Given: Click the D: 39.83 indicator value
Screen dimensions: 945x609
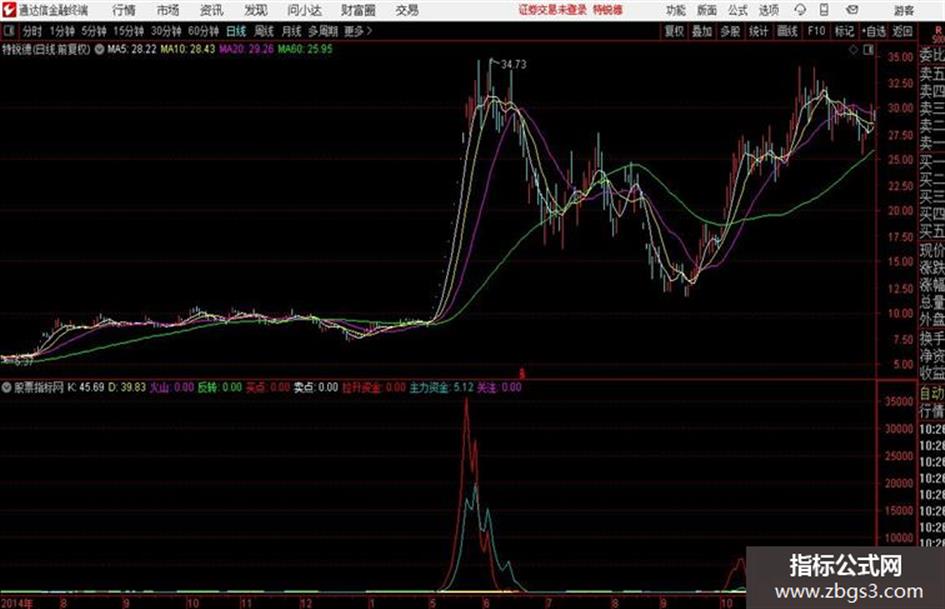Looking at the screenshot, I should pos(127,387).
